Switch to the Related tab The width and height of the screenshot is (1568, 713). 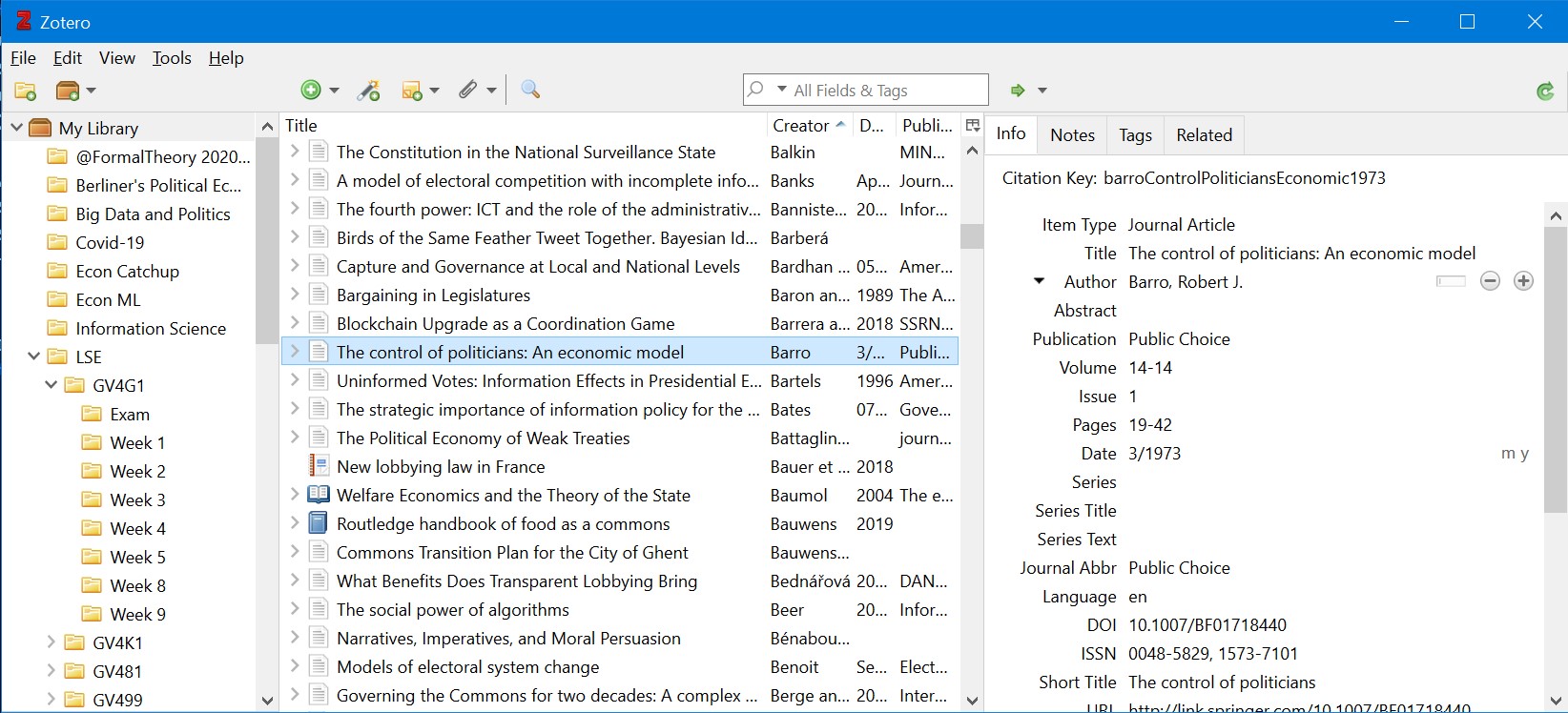pos(1204,135)
